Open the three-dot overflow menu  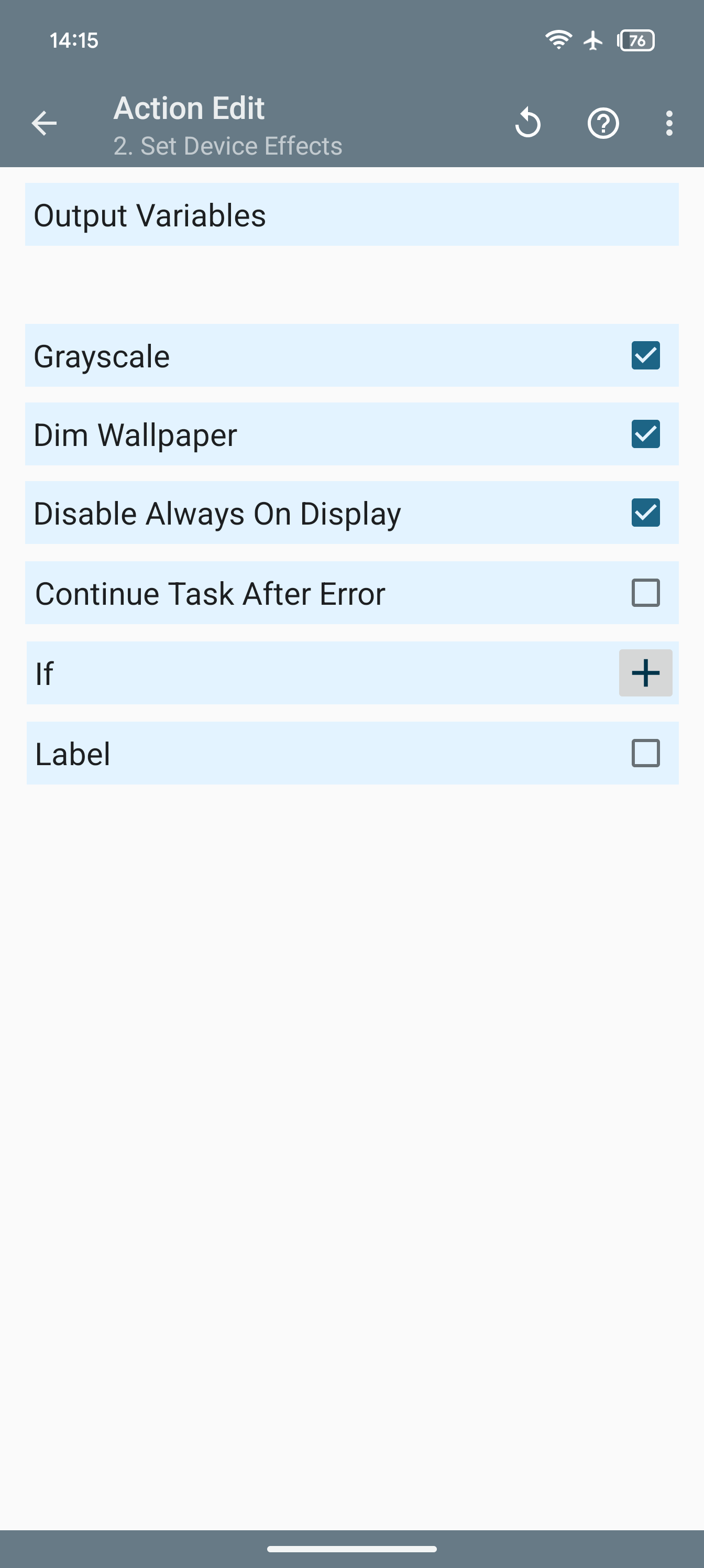coord(669,123)
